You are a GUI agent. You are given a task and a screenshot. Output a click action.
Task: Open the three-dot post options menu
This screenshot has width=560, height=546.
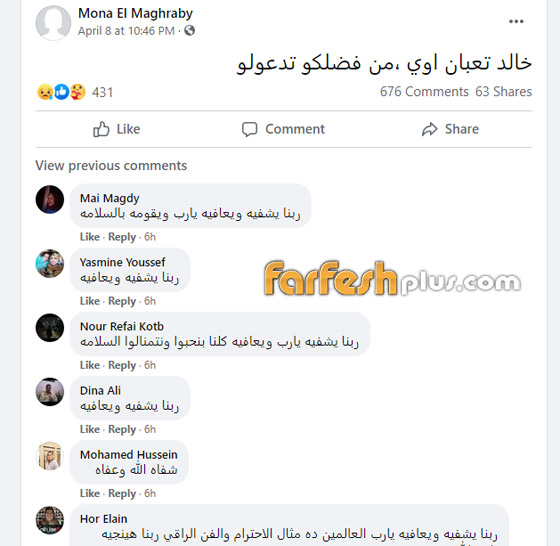pos(516,21)
